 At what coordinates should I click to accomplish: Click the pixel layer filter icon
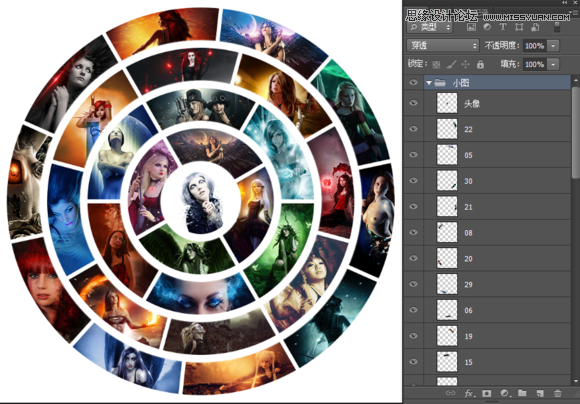coord(471,27)
